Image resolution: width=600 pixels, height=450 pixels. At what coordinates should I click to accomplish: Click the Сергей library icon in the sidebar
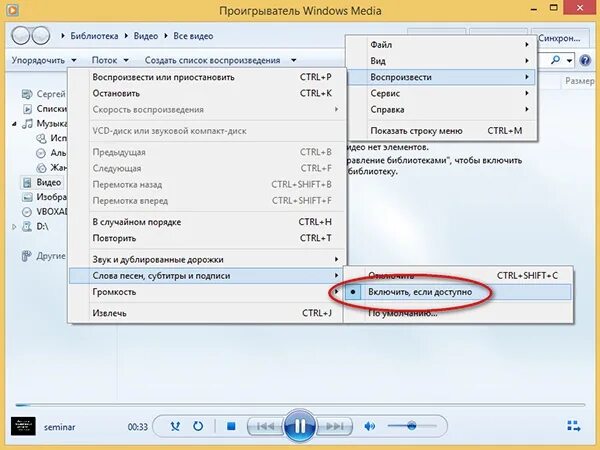coord(27,94)
